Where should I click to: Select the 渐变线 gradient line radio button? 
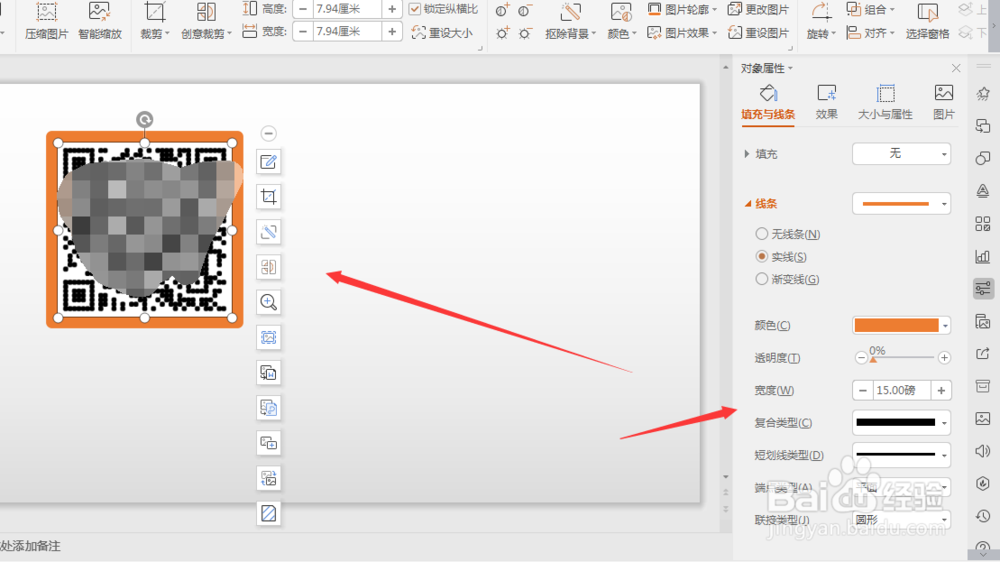761,279
